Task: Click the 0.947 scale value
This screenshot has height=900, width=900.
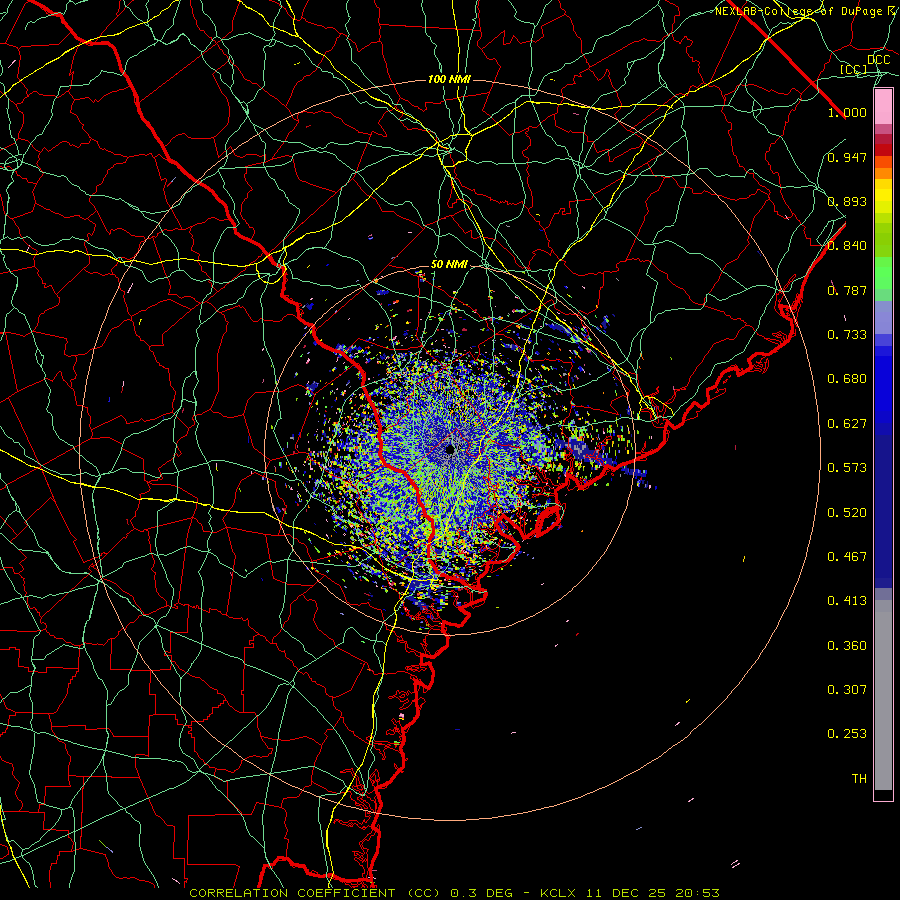Action: coord(847,157)
